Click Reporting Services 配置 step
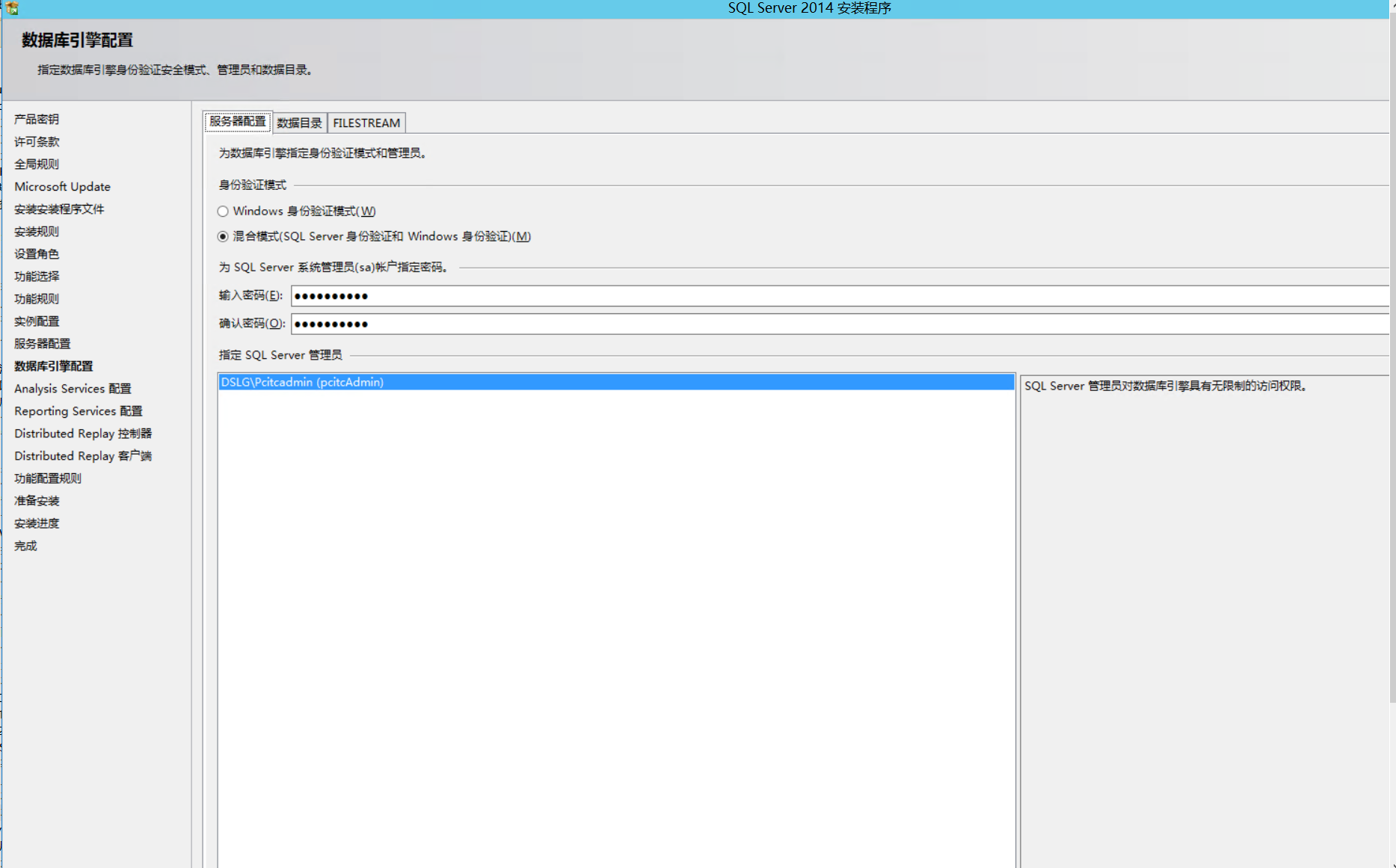 tap(78, 410)
